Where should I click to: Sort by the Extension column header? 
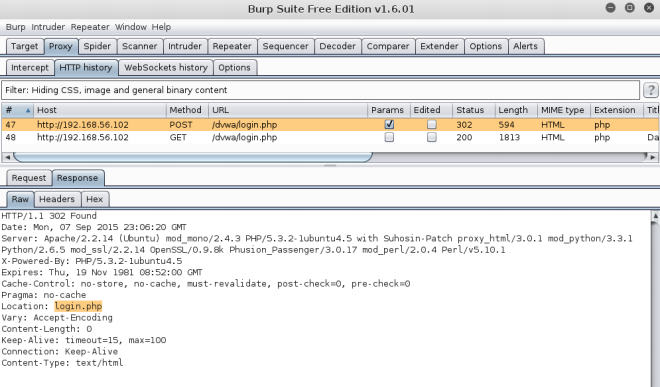[617, 110]
